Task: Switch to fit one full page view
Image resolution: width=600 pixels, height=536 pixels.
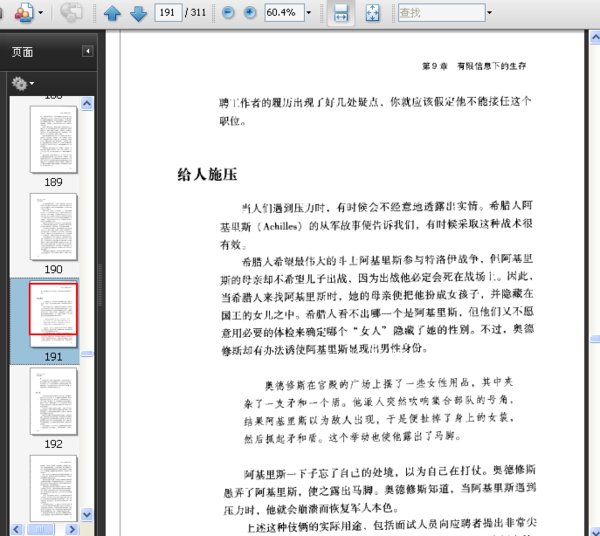Action: [371, 14]
